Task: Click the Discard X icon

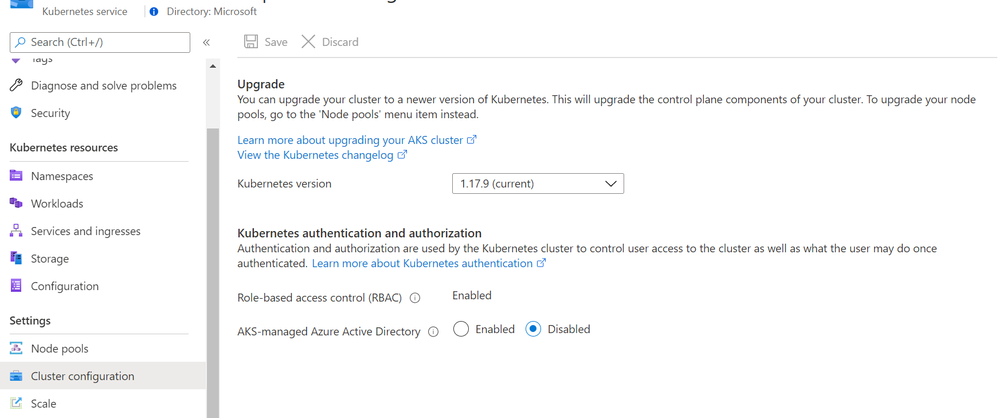Action: 308,42
